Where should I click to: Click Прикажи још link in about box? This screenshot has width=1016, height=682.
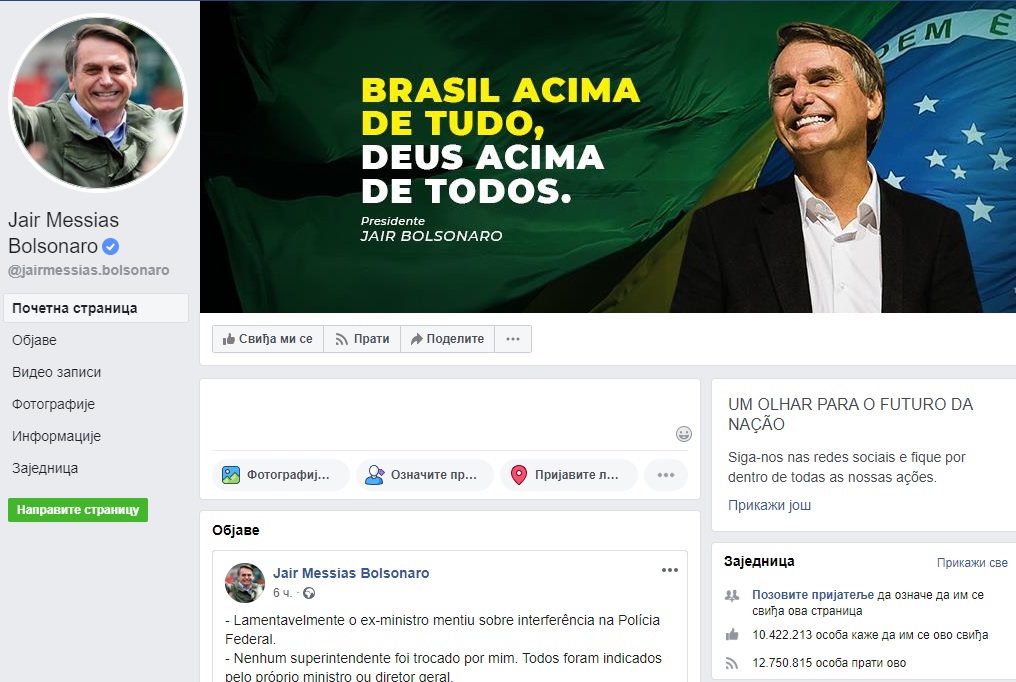769,505
